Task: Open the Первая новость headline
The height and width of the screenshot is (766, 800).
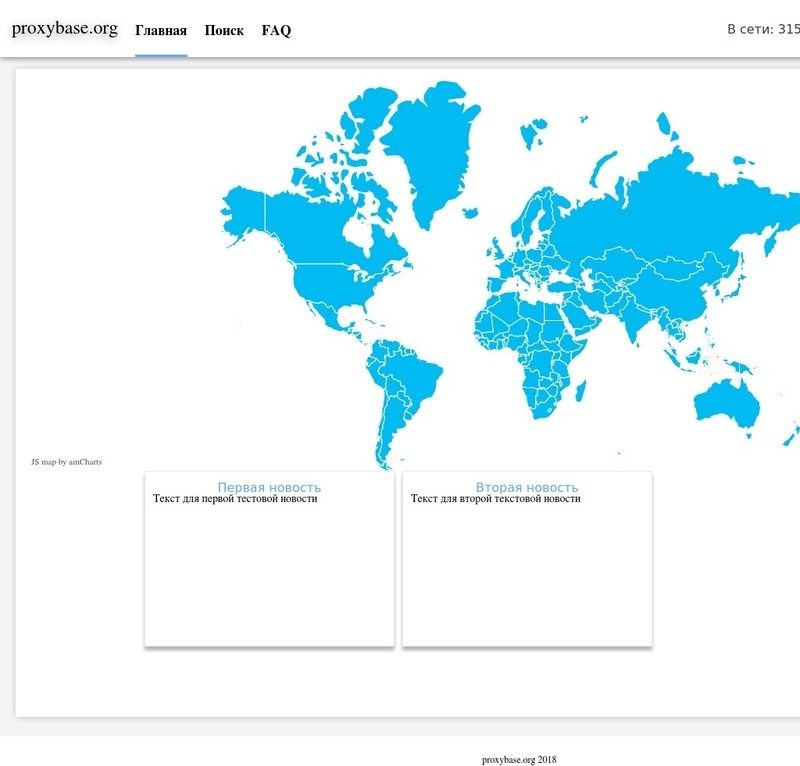Action: [x=269, y=487]
